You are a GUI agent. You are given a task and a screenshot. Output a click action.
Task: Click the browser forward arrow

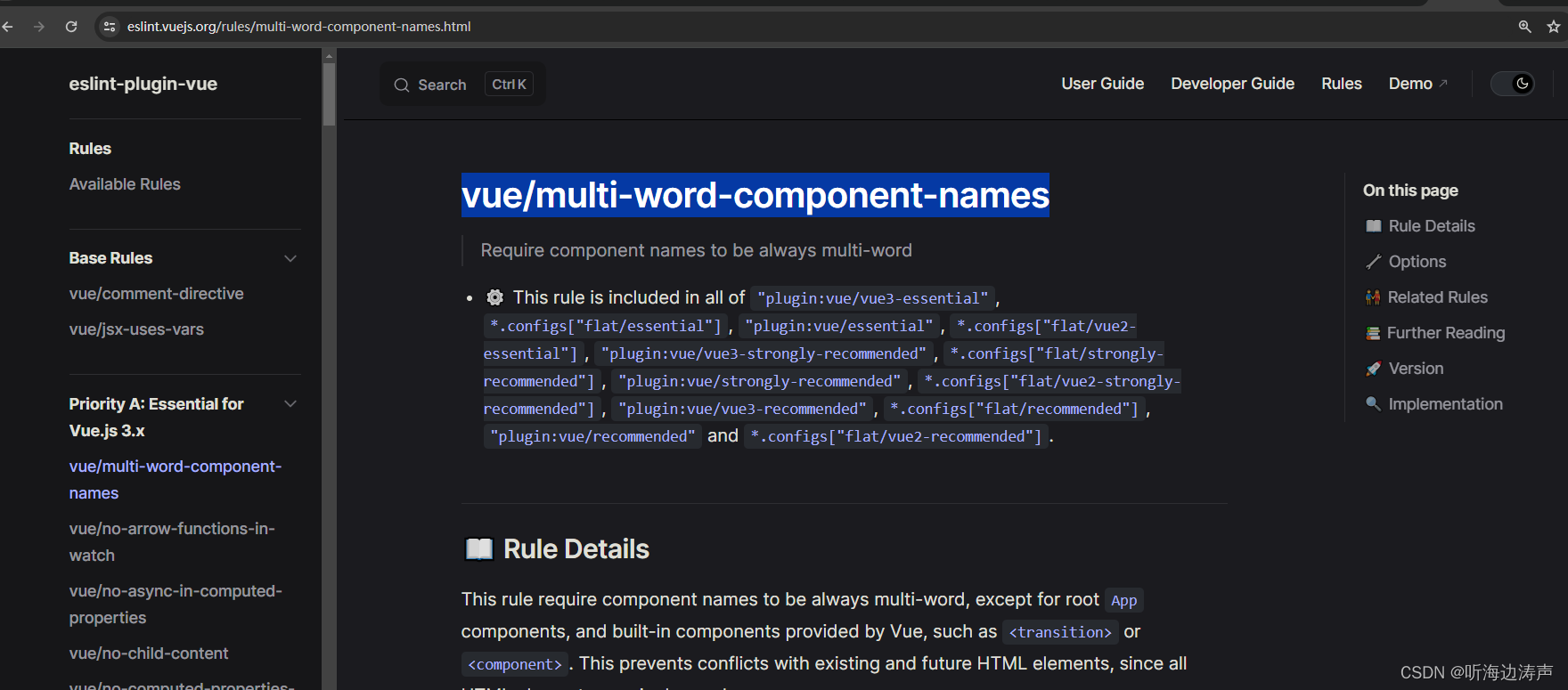pos(39,27)
